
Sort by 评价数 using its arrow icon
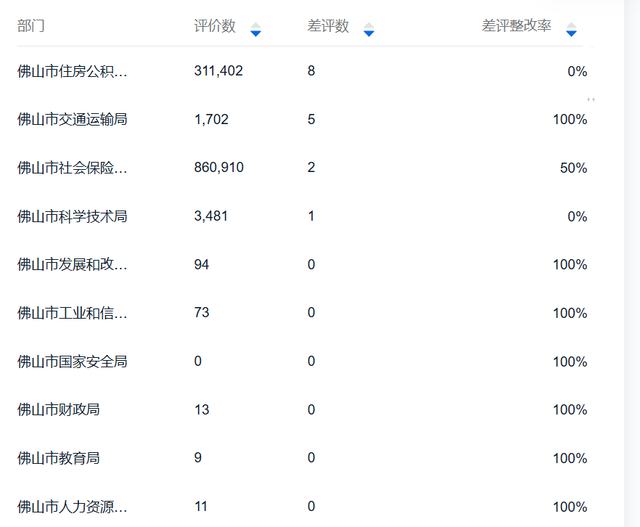[256, 29]
